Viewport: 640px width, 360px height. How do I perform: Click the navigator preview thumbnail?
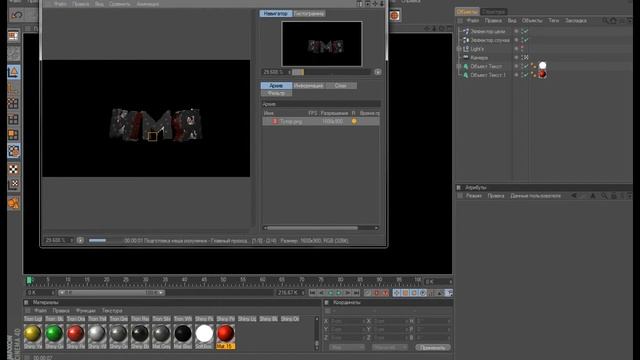(322, 44)
